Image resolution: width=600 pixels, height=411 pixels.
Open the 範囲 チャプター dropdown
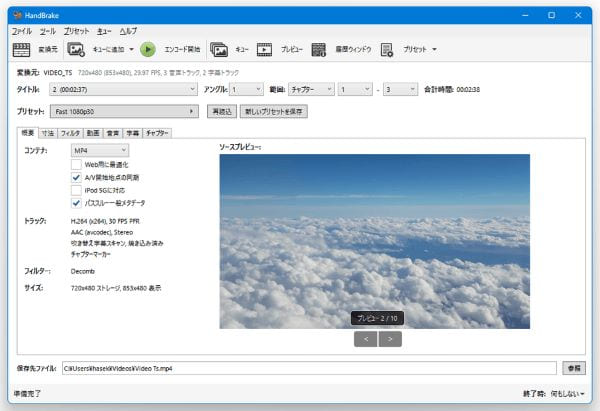click(311, 90)
